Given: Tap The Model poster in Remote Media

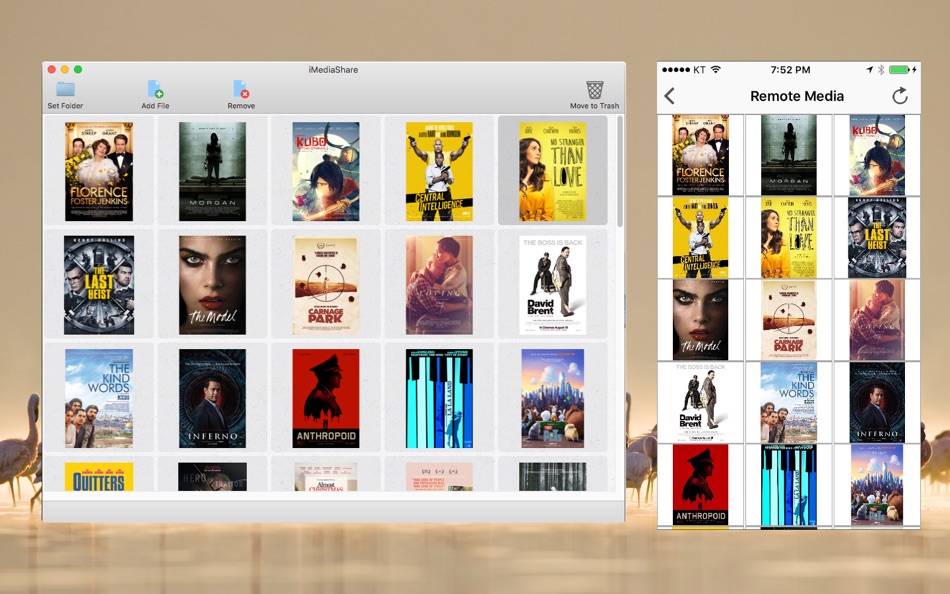Looking at the screenshot, I should click(700, 319).
